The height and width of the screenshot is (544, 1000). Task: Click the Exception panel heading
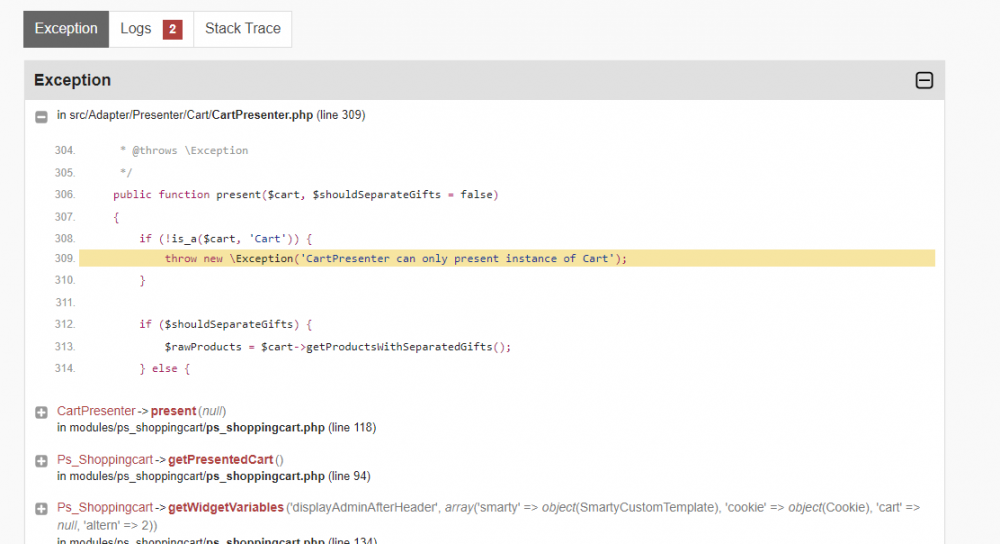pyautogui.click(x=72, y=80)
